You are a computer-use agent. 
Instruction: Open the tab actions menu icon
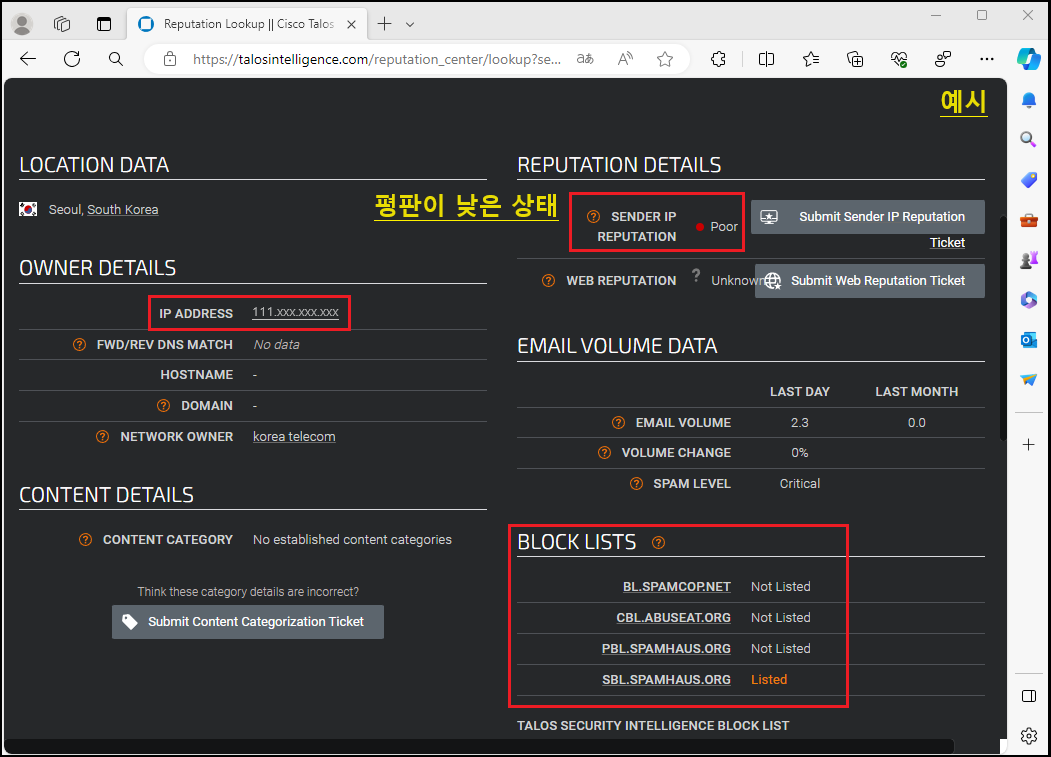pyautogui.click(x=104, y=24)
